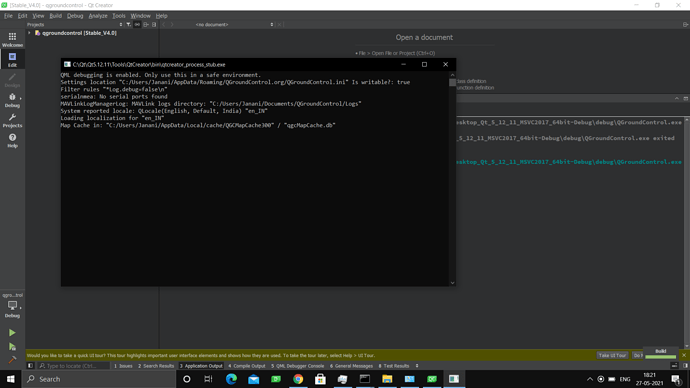Switch to the Issues output pane
The height and width of the screenshot is (388, 690).
click(123, 366)
